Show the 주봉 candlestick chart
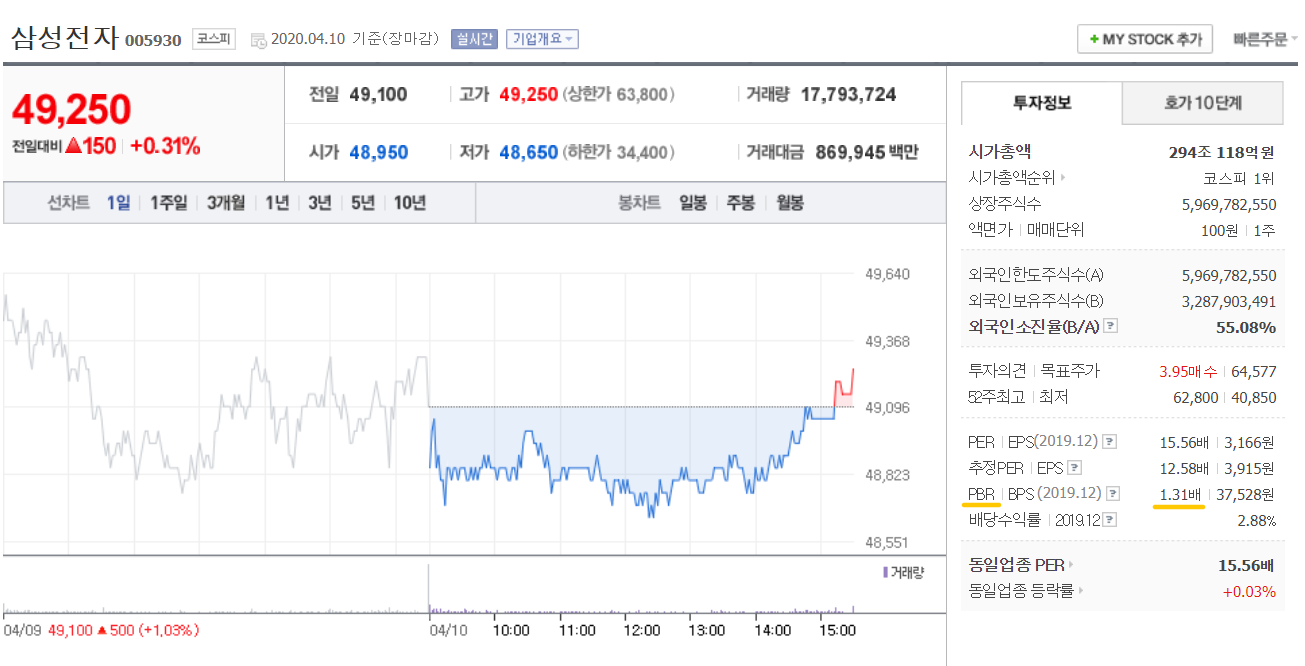Viewport: 1305px width, 666px height. click(740, 203)
